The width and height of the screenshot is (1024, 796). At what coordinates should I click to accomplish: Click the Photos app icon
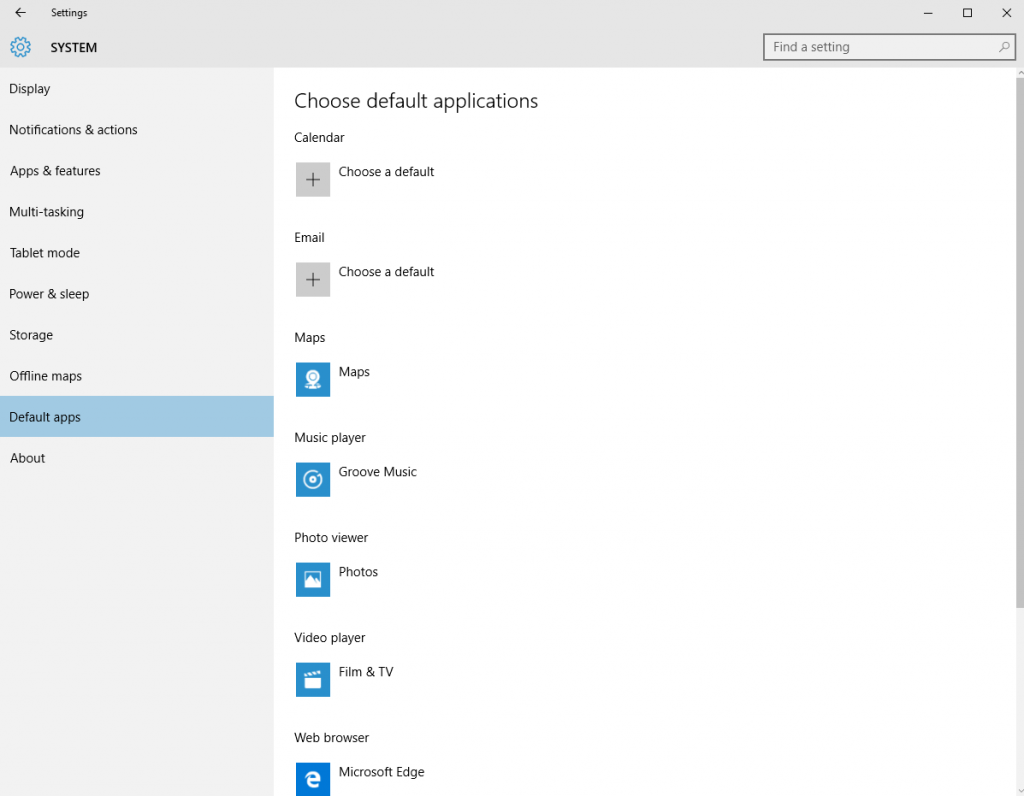[x=313, y=579]
